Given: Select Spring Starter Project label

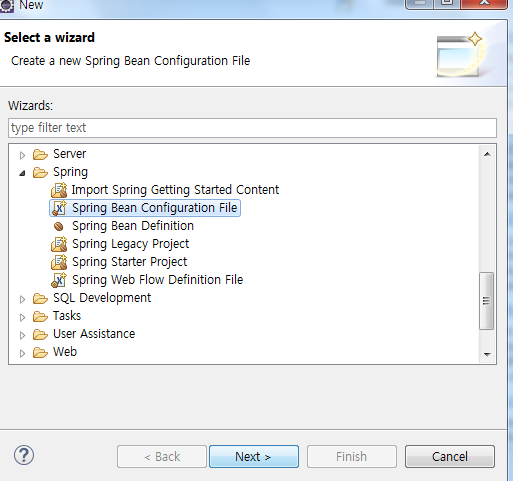Looking at the screenshot, I should pyautogui.click(x=130, y=262).
